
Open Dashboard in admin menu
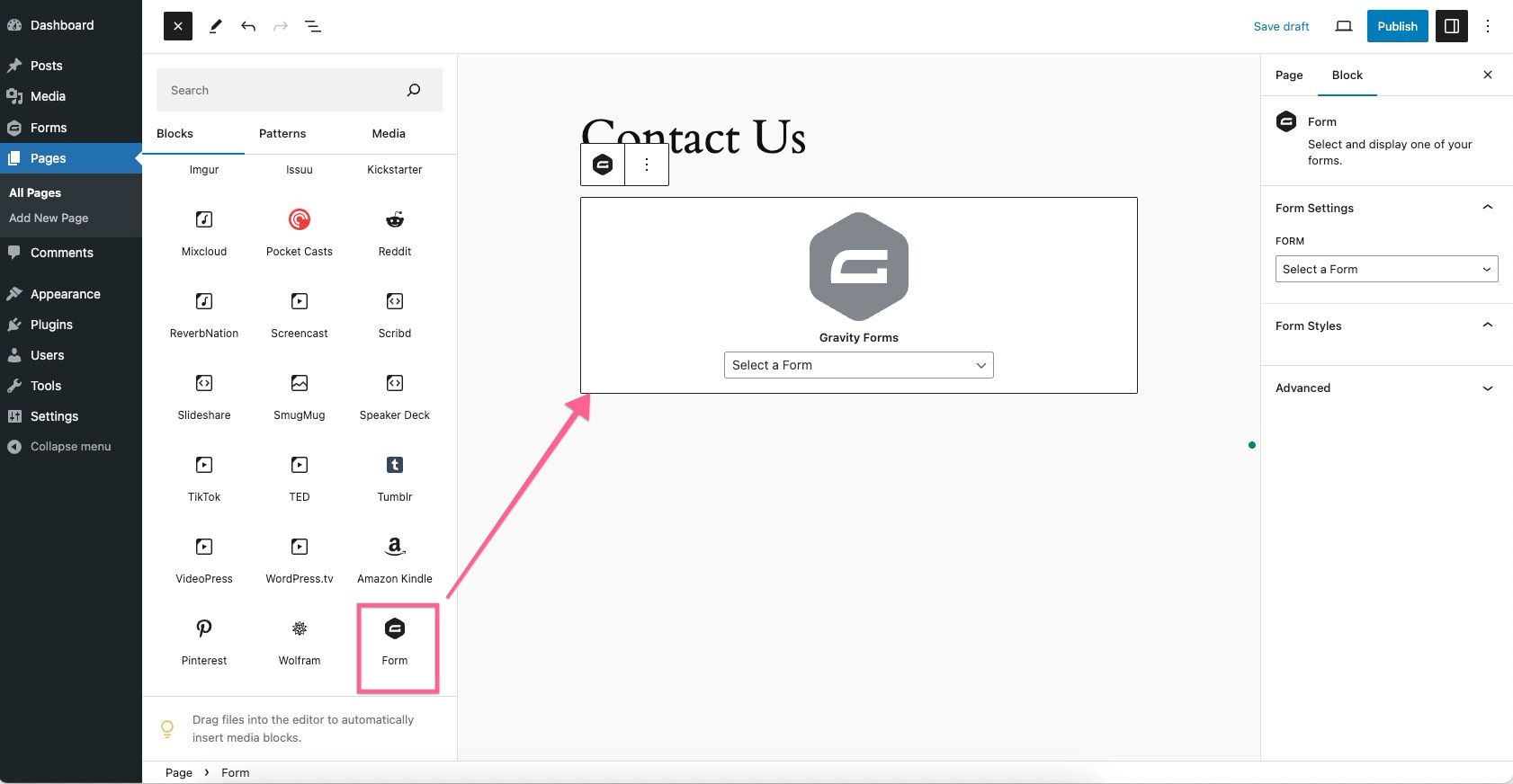pyautogui.click(x=71, y=25)
